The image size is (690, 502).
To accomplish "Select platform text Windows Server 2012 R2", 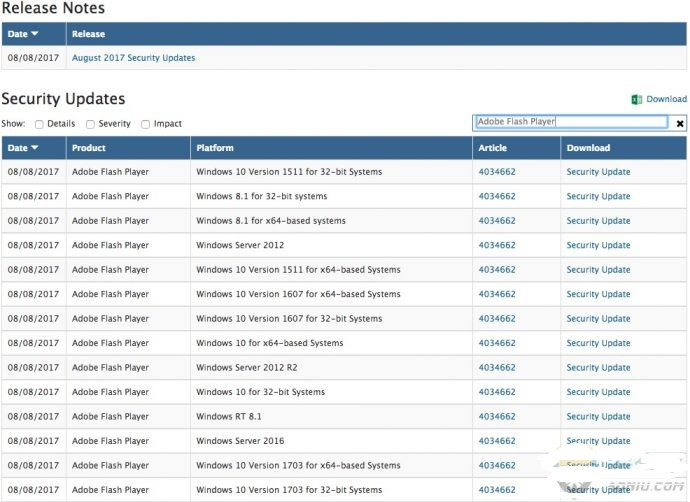I will click(247, 367).
